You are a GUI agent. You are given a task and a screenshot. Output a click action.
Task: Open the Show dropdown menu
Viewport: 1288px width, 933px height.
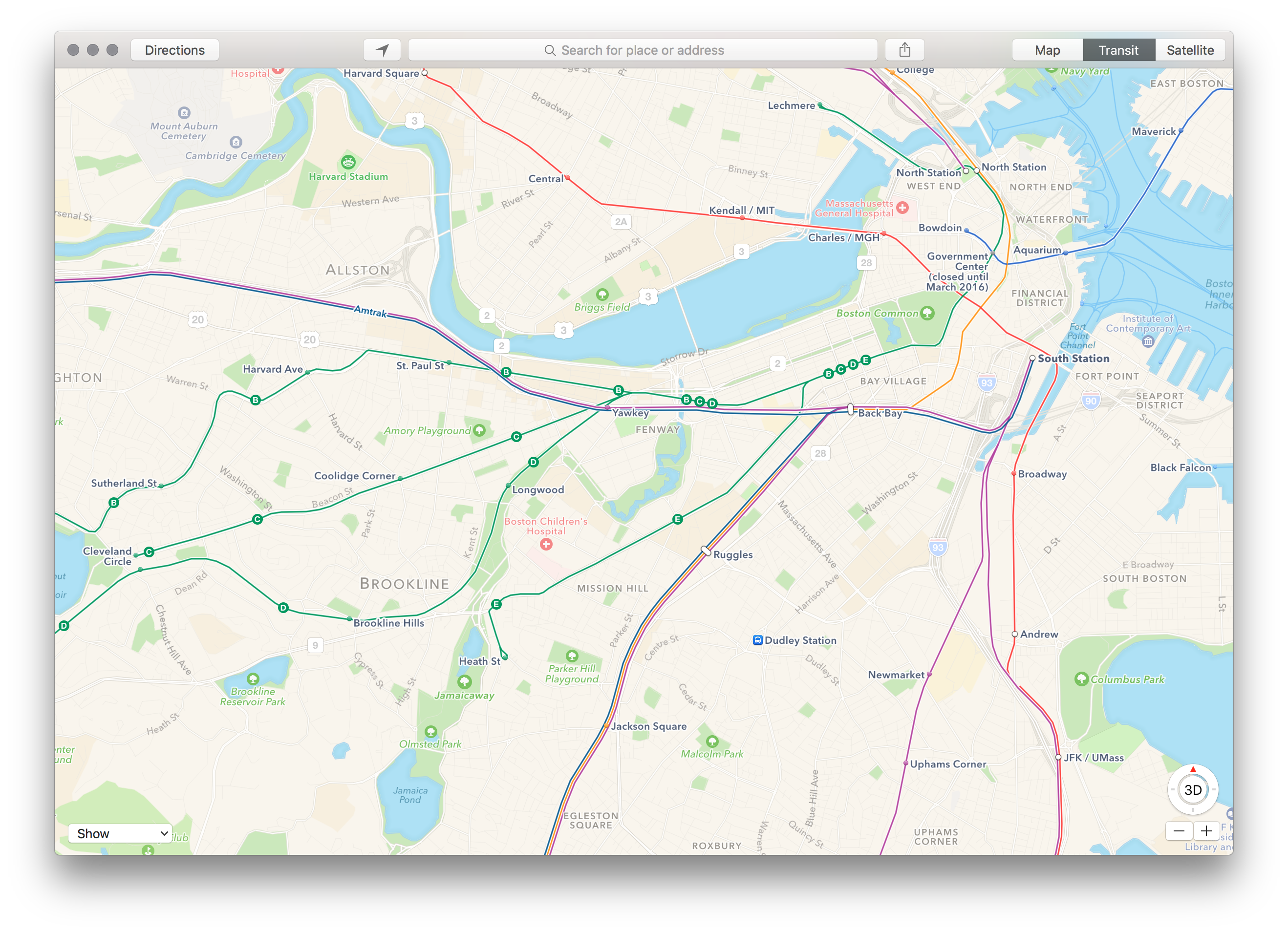(120, 833)
